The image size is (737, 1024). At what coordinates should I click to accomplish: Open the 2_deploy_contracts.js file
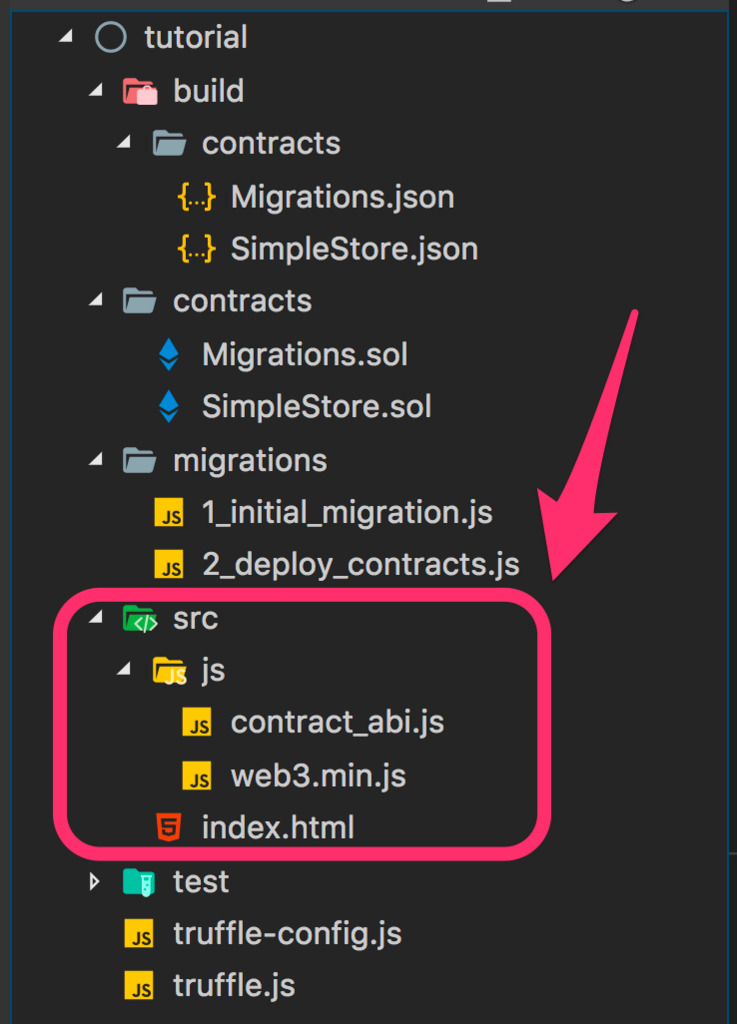tap(361, 564)
